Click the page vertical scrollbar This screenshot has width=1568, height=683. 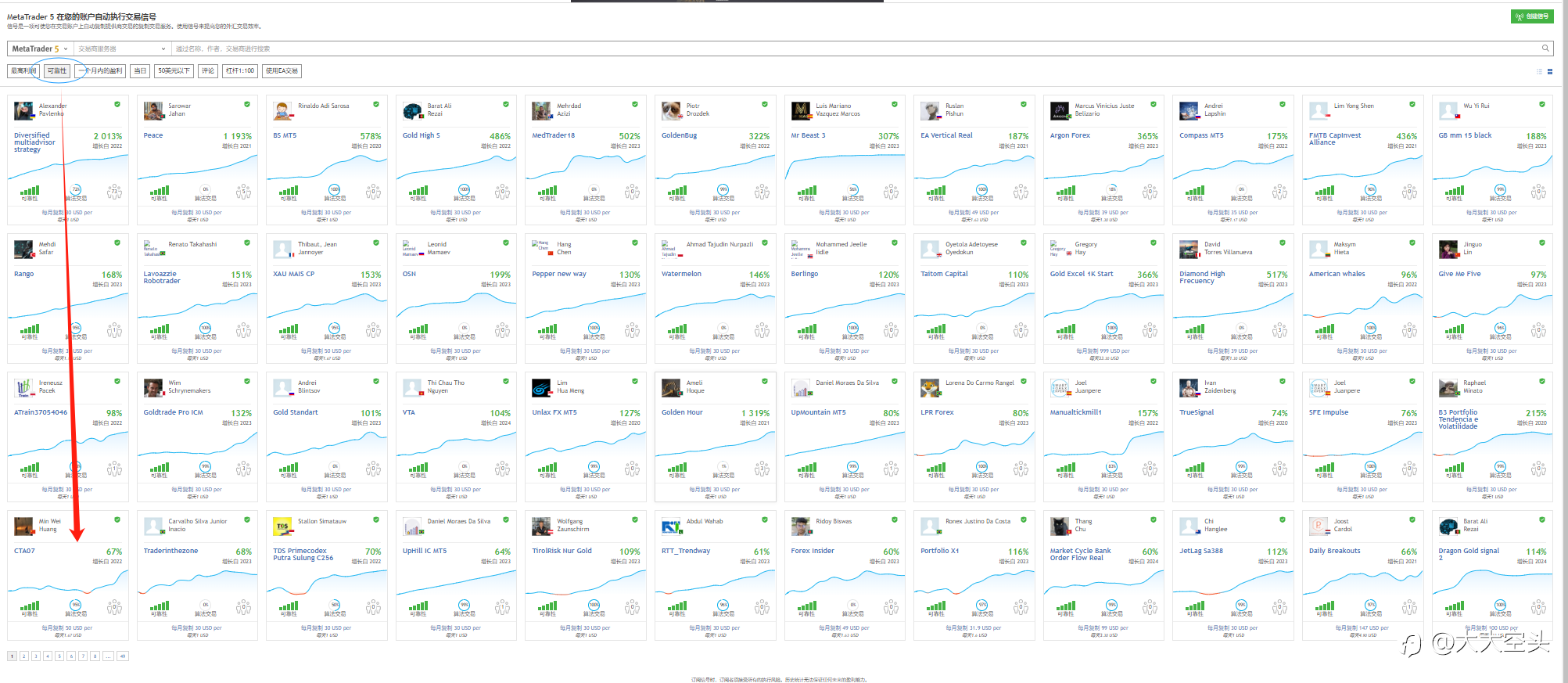1564,341
